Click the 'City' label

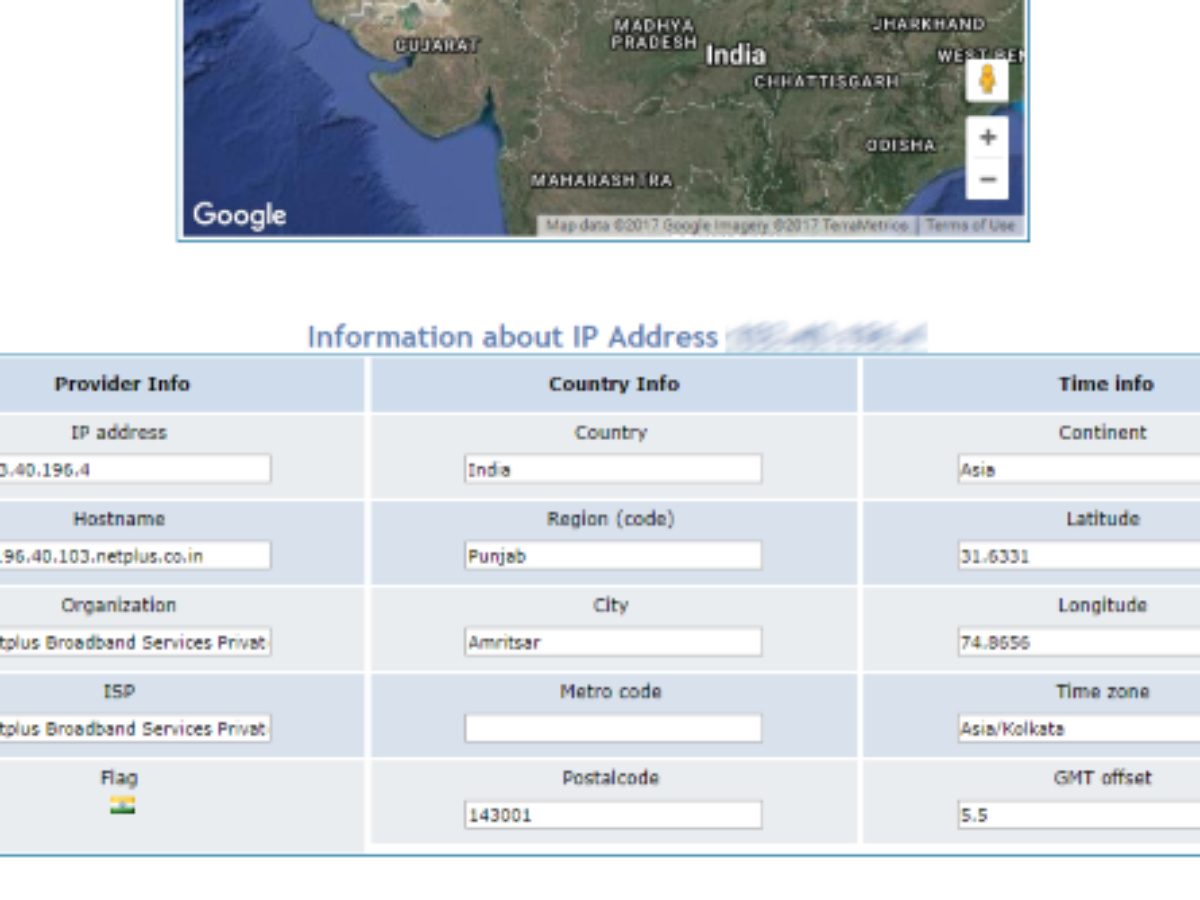611,605
